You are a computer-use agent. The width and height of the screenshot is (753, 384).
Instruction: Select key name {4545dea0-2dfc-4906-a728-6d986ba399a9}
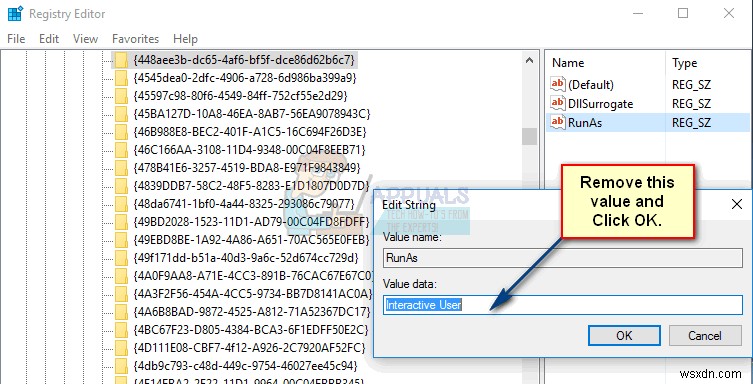pyautogui.click(x=245, y=77)
